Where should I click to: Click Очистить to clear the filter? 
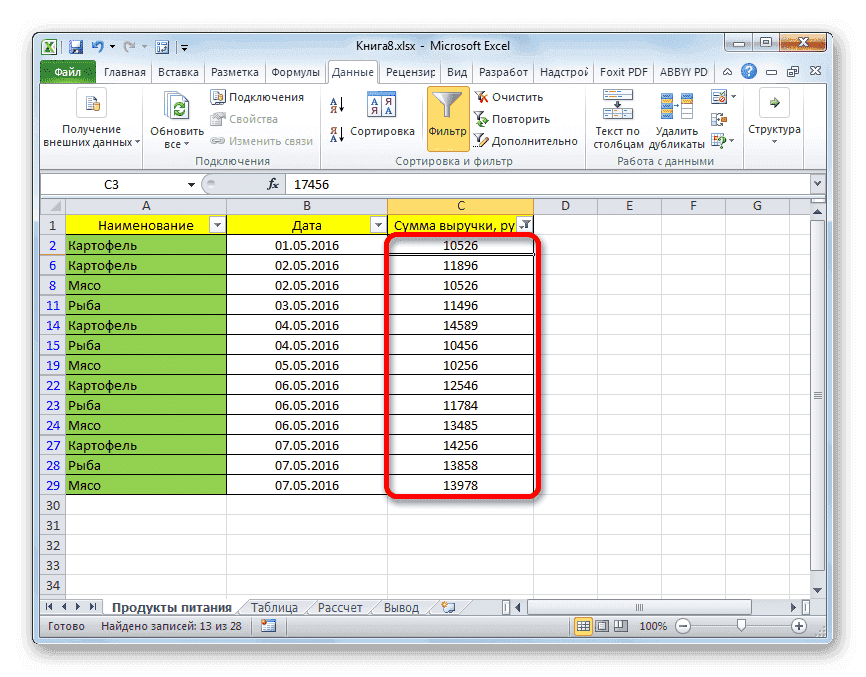(x=510, y=96)
